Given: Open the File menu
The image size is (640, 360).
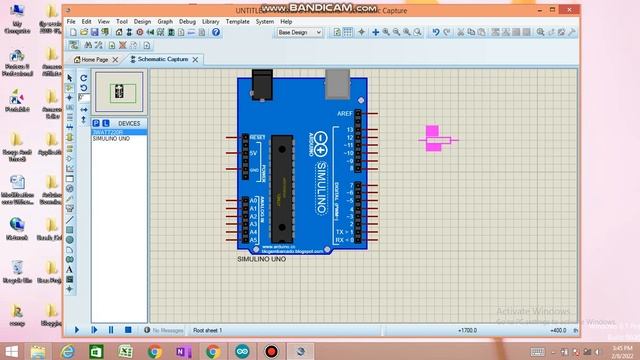Looking at the screenshot, I should 71,22.
